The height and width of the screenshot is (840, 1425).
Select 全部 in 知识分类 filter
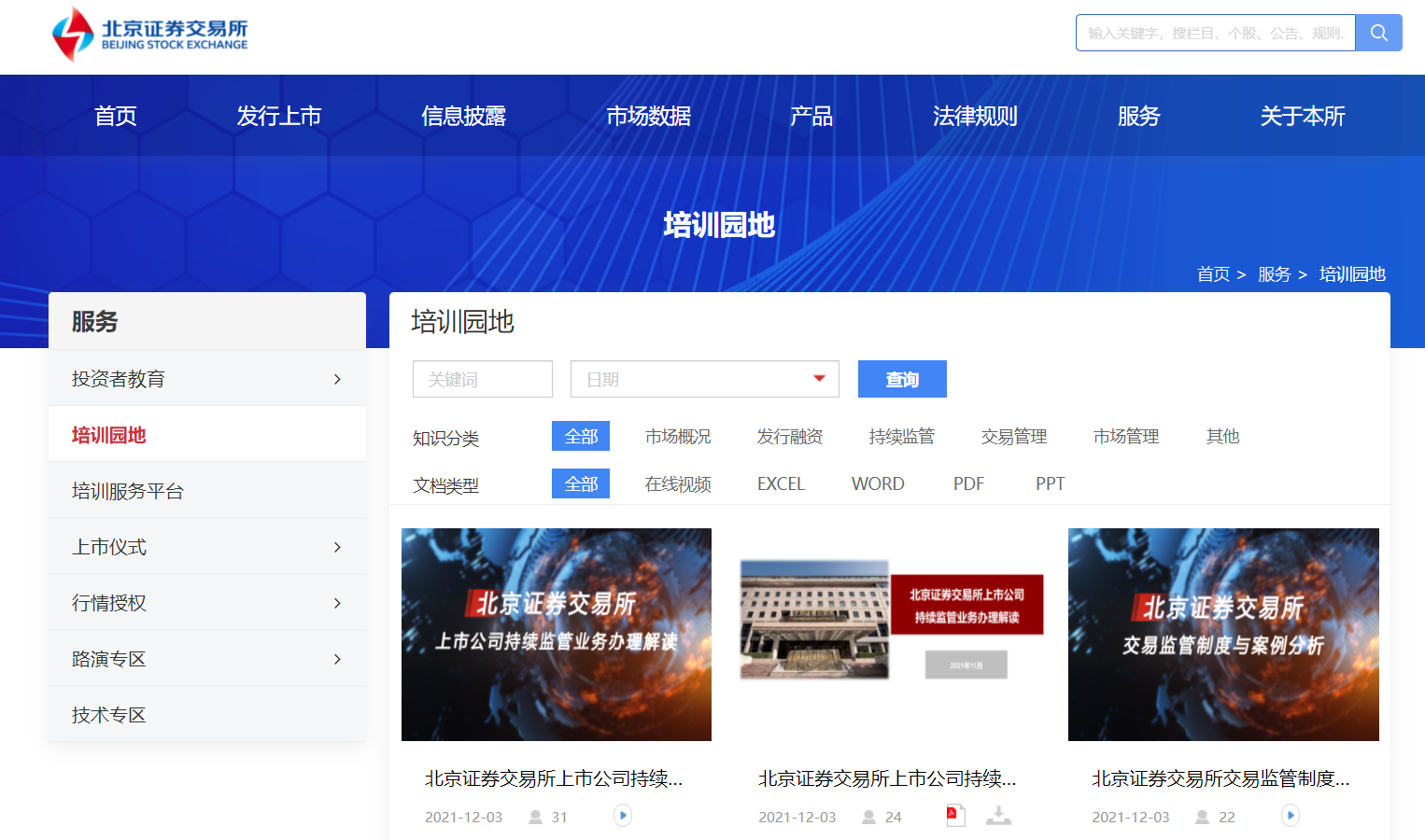click(x=581, y=436)
